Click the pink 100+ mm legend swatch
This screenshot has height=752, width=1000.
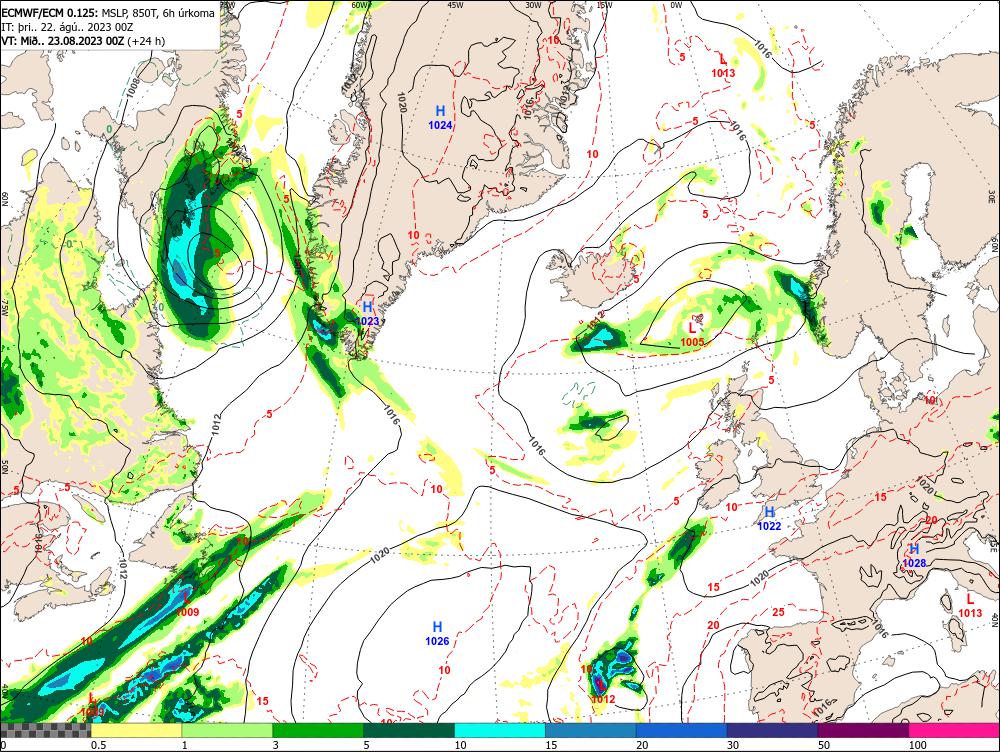[x=954, y=730]
